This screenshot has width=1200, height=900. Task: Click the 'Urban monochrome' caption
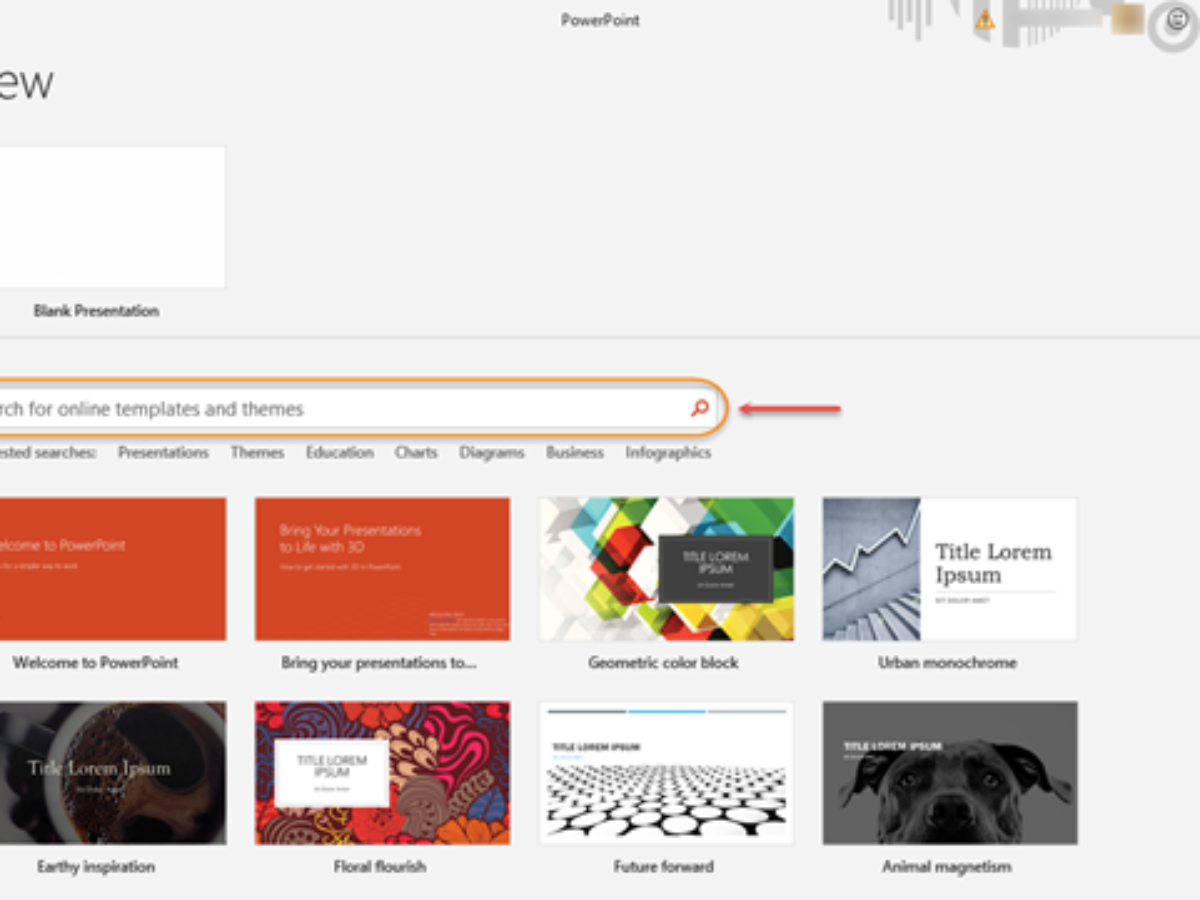(947, 662)
